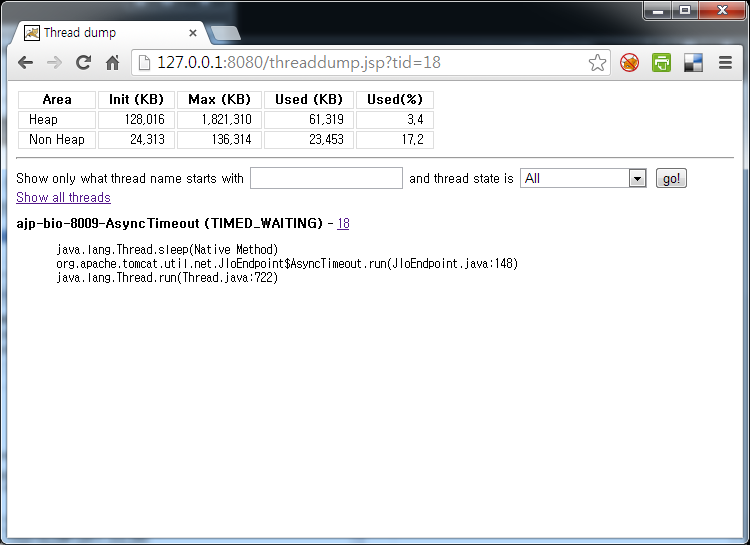Click the browser Forward arrow
This screenshot has width=750, height=545.
click(x=54, y=63)
